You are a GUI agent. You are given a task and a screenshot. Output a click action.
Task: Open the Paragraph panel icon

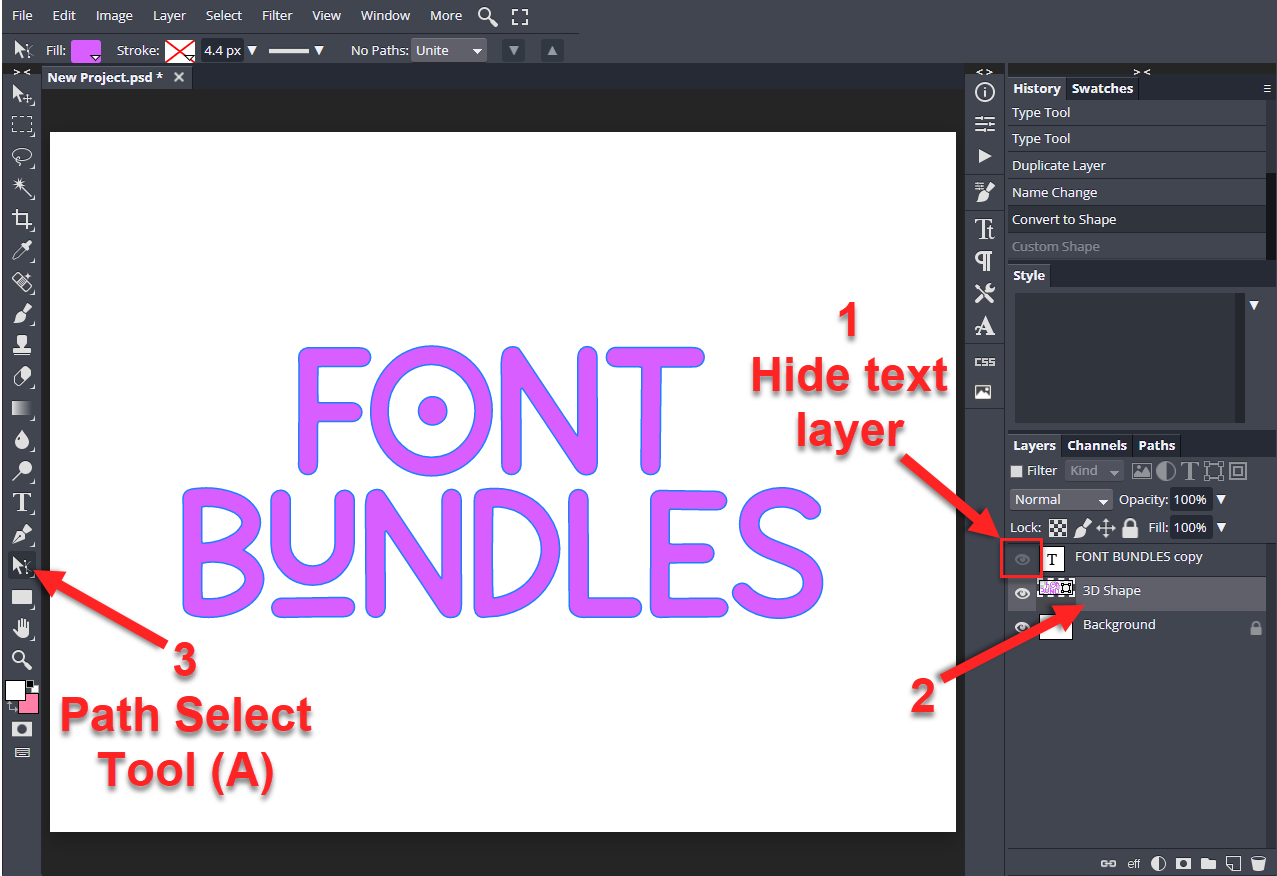pyautogui.click(x=985, y=261)
